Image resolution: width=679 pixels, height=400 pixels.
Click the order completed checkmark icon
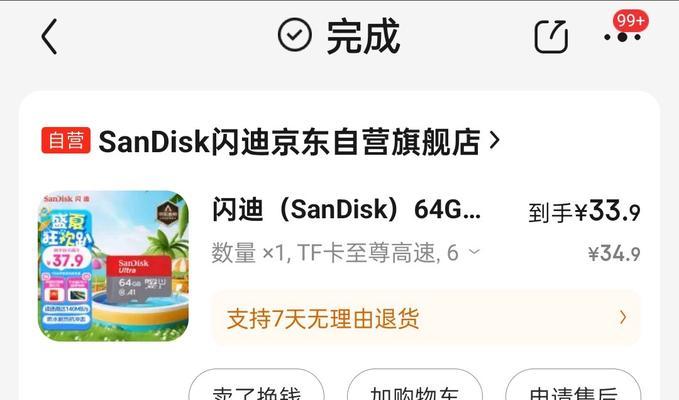coord(294,35)
